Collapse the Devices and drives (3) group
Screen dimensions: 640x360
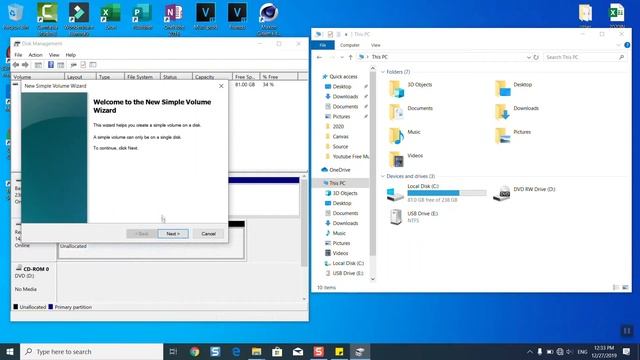point(383,176)
